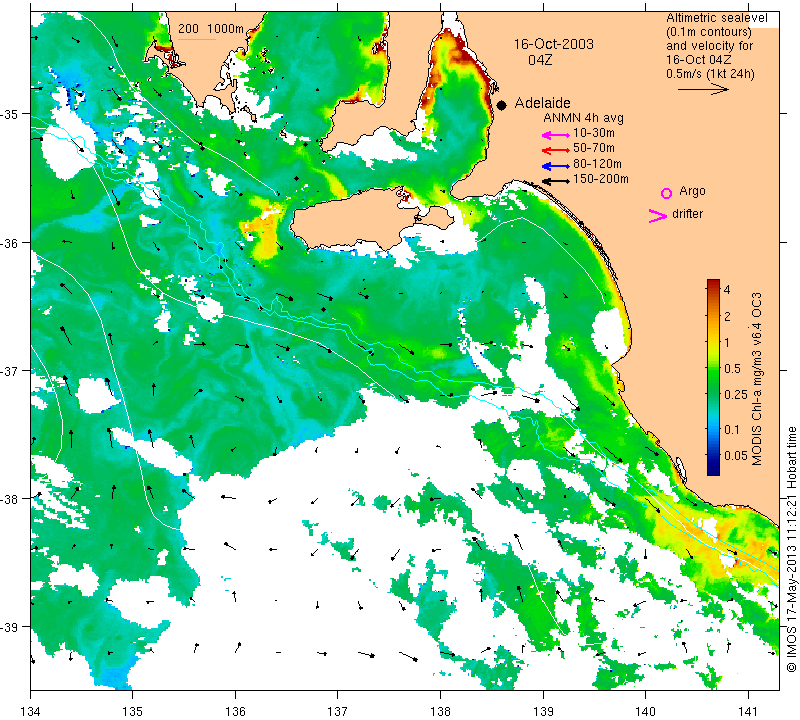The width and height of the screenshot is (800, 720).
Task: Click longitude axis label 140
Action: pos(645,711)
